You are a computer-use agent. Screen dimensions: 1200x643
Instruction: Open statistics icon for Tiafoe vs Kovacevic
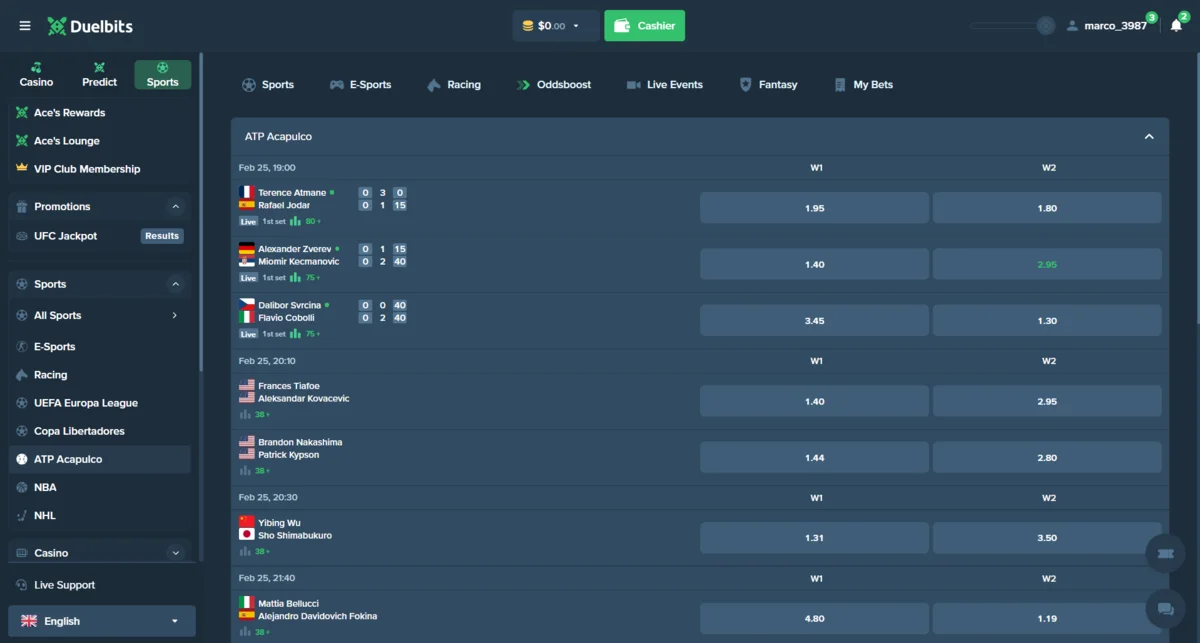(x=245, y=414)
